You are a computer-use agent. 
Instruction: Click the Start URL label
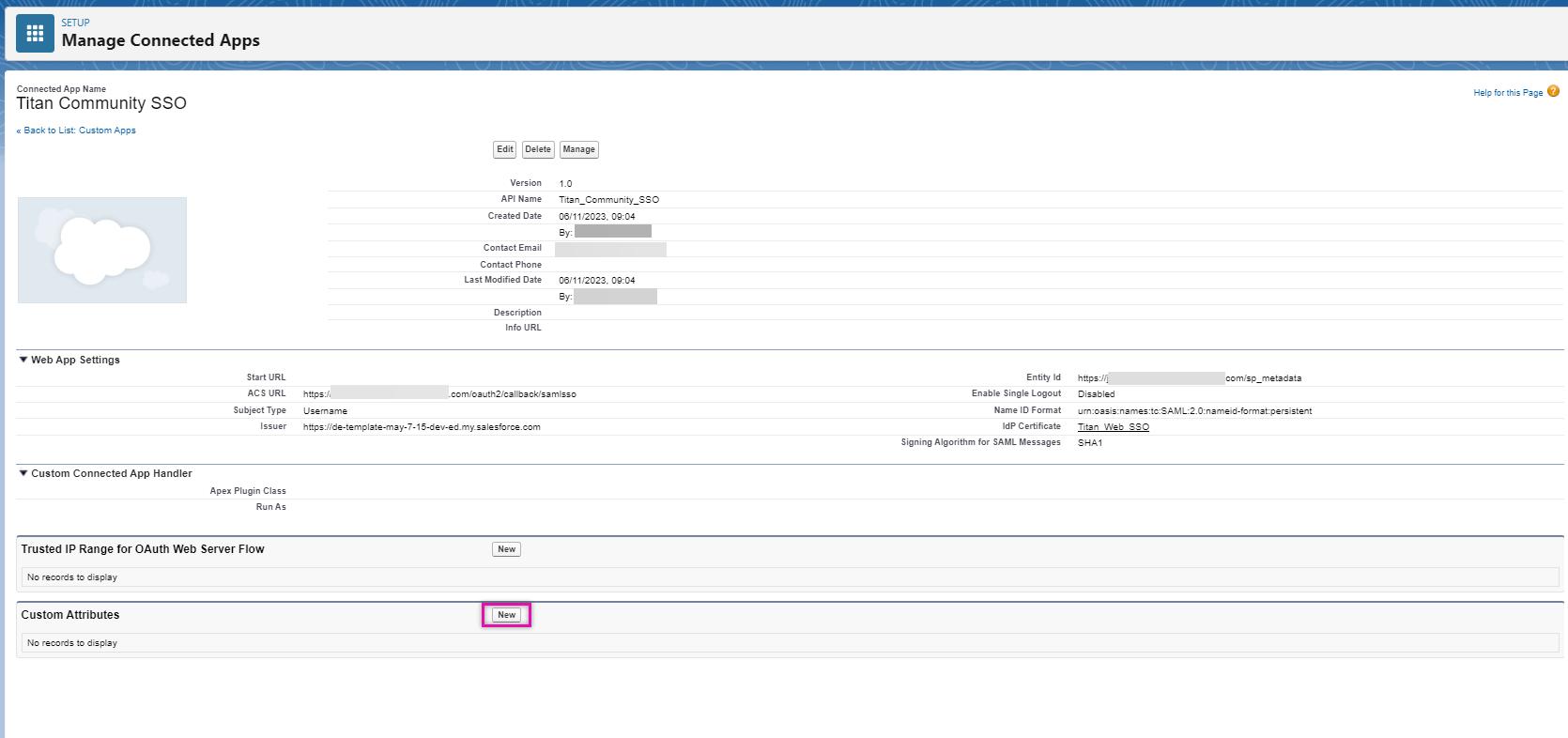tap(267, 377)
